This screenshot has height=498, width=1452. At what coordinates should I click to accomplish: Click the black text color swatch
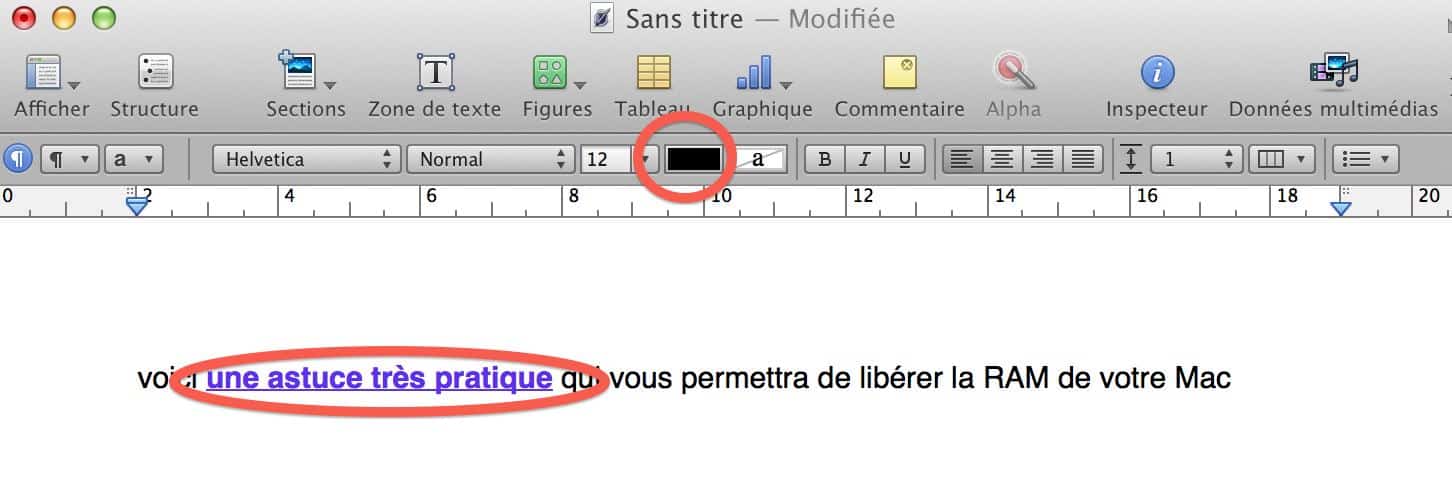(694, 158)
